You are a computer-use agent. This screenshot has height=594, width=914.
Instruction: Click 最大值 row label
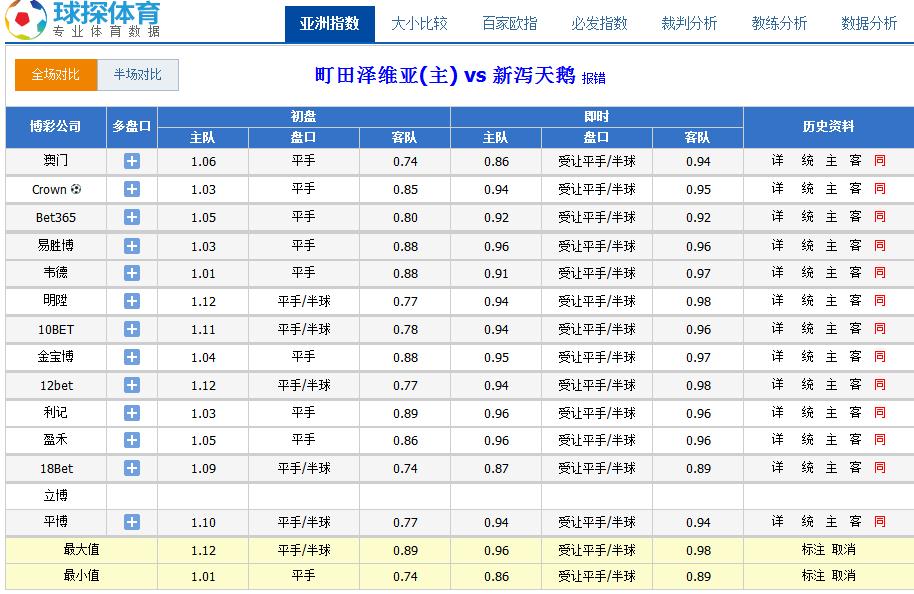pos(82,550)
